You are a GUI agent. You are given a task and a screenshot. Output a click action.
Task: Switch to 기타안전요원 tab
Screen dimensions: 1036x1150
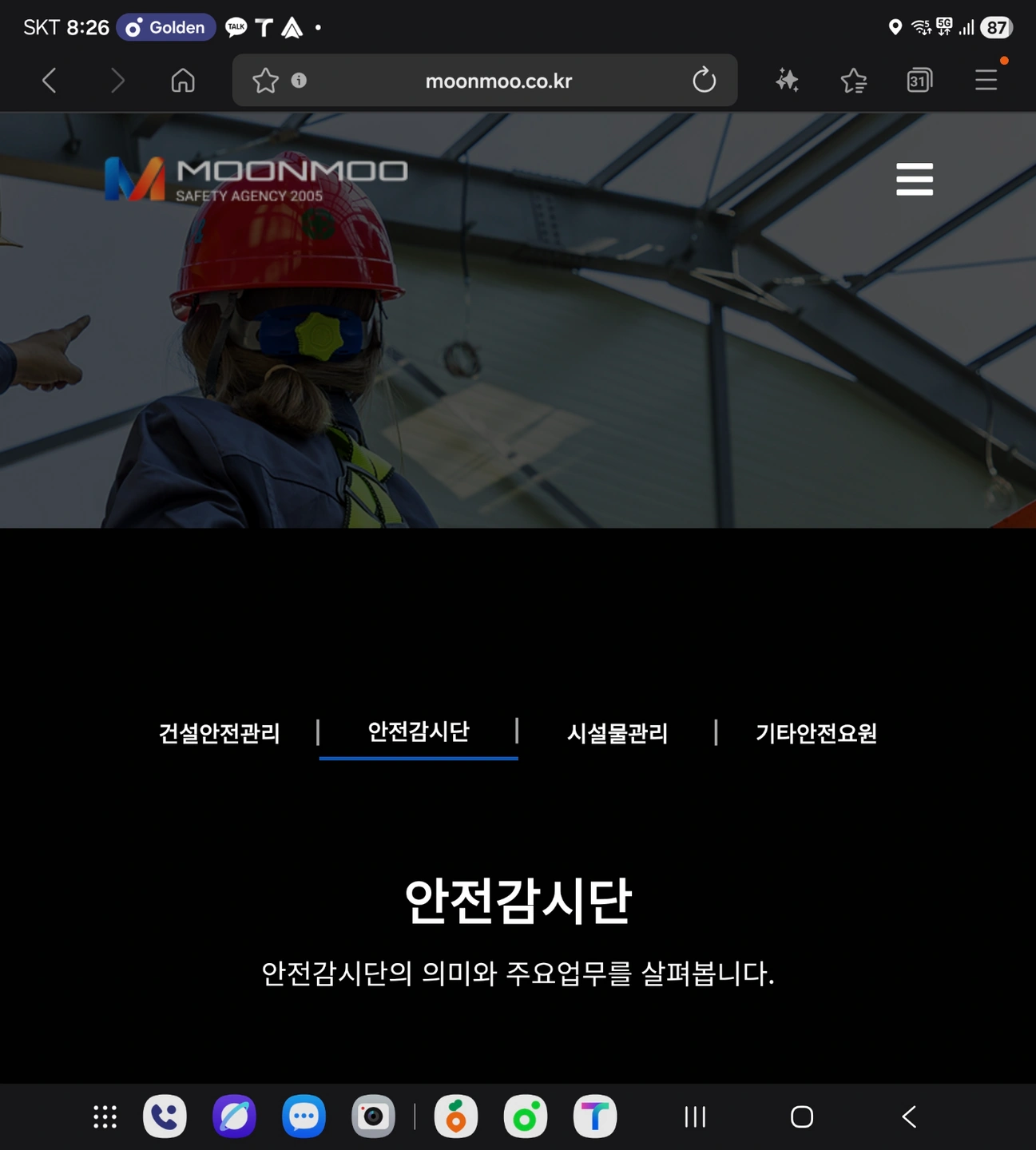pyautogui.click(x=816, y=733)
